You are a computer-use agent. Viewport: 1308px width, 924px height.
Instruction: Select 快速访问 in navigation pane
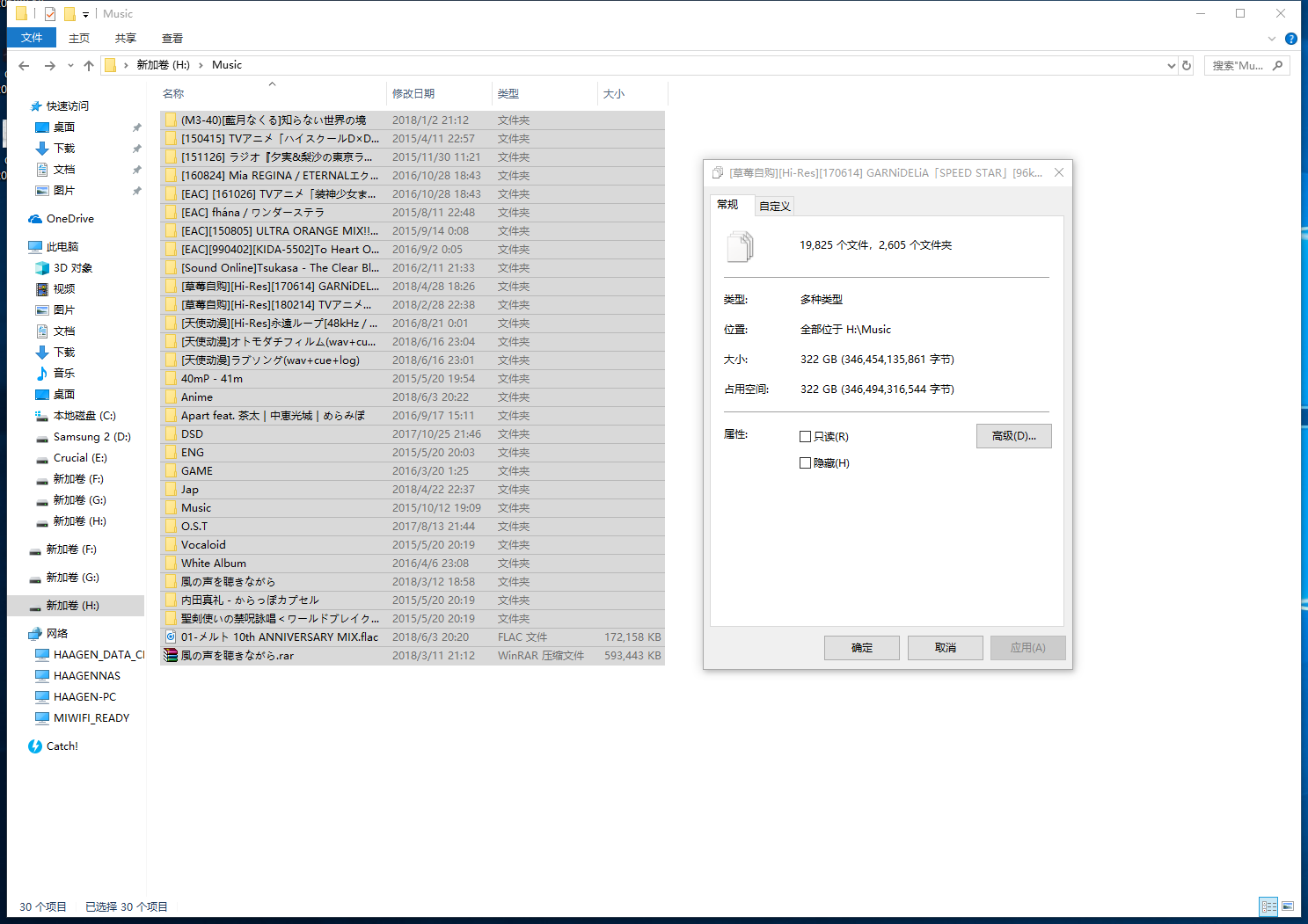67,105
